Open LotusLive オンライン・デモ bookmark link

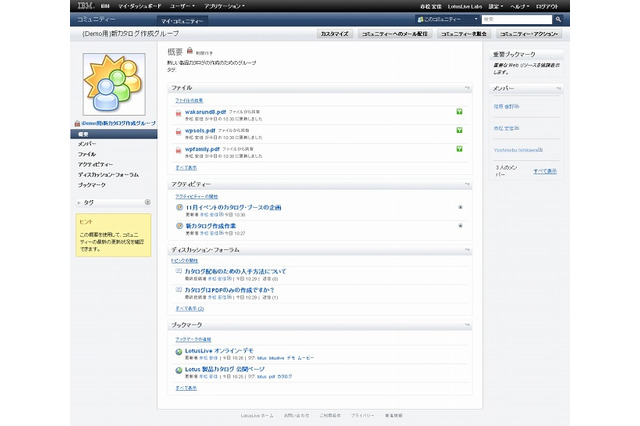coord(219,351)
